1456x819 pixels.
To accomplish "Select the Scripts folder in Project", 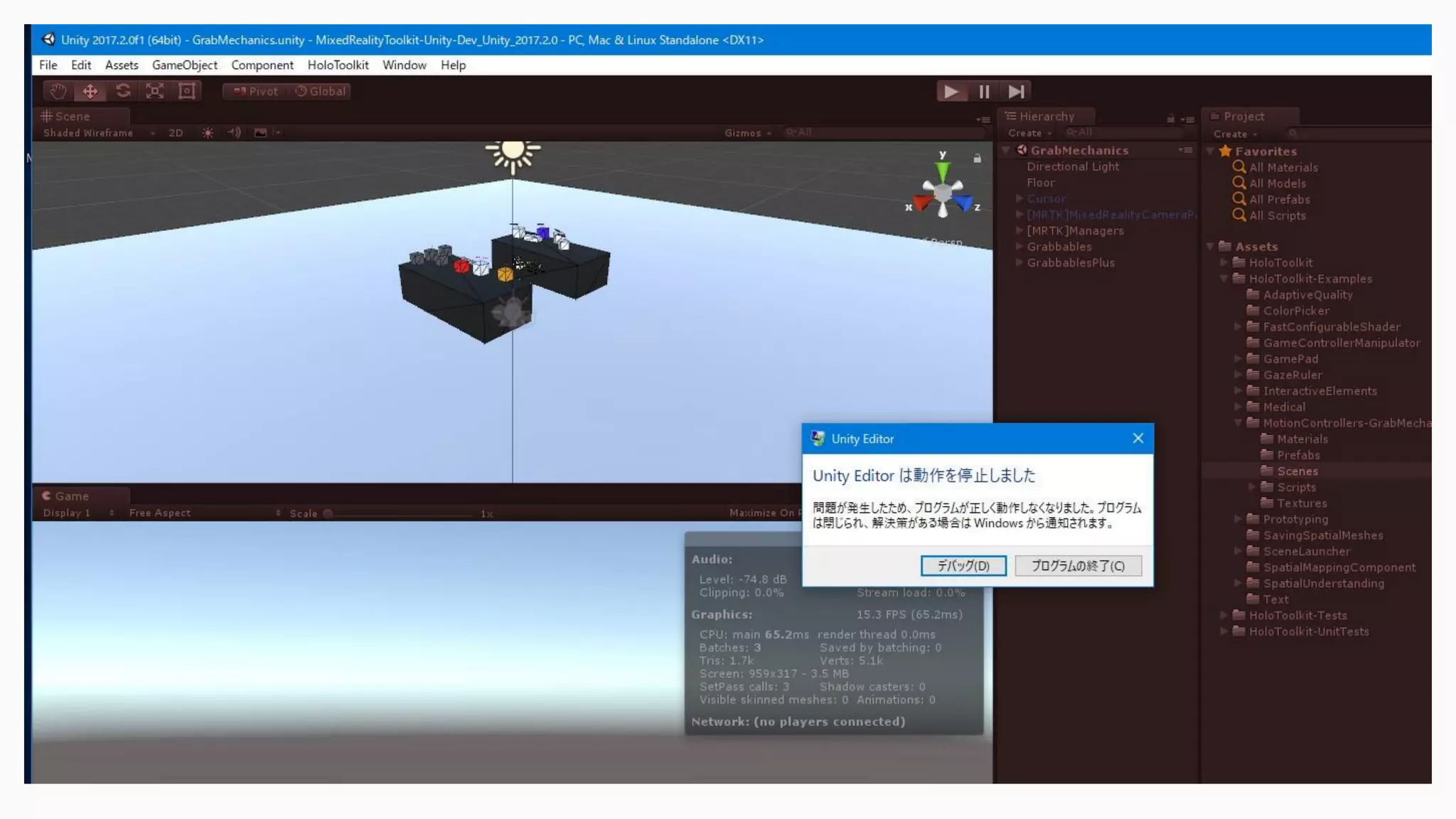I will (x=1296, y=488).
